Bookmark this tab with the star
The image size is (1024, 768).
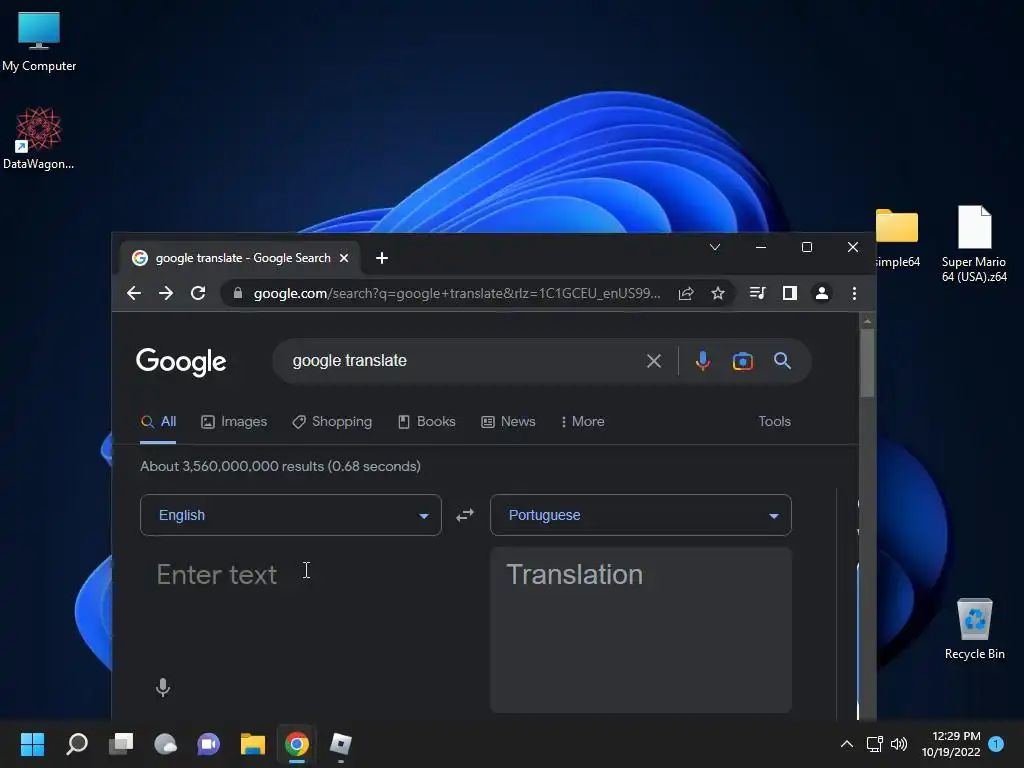tap(718, 294)
